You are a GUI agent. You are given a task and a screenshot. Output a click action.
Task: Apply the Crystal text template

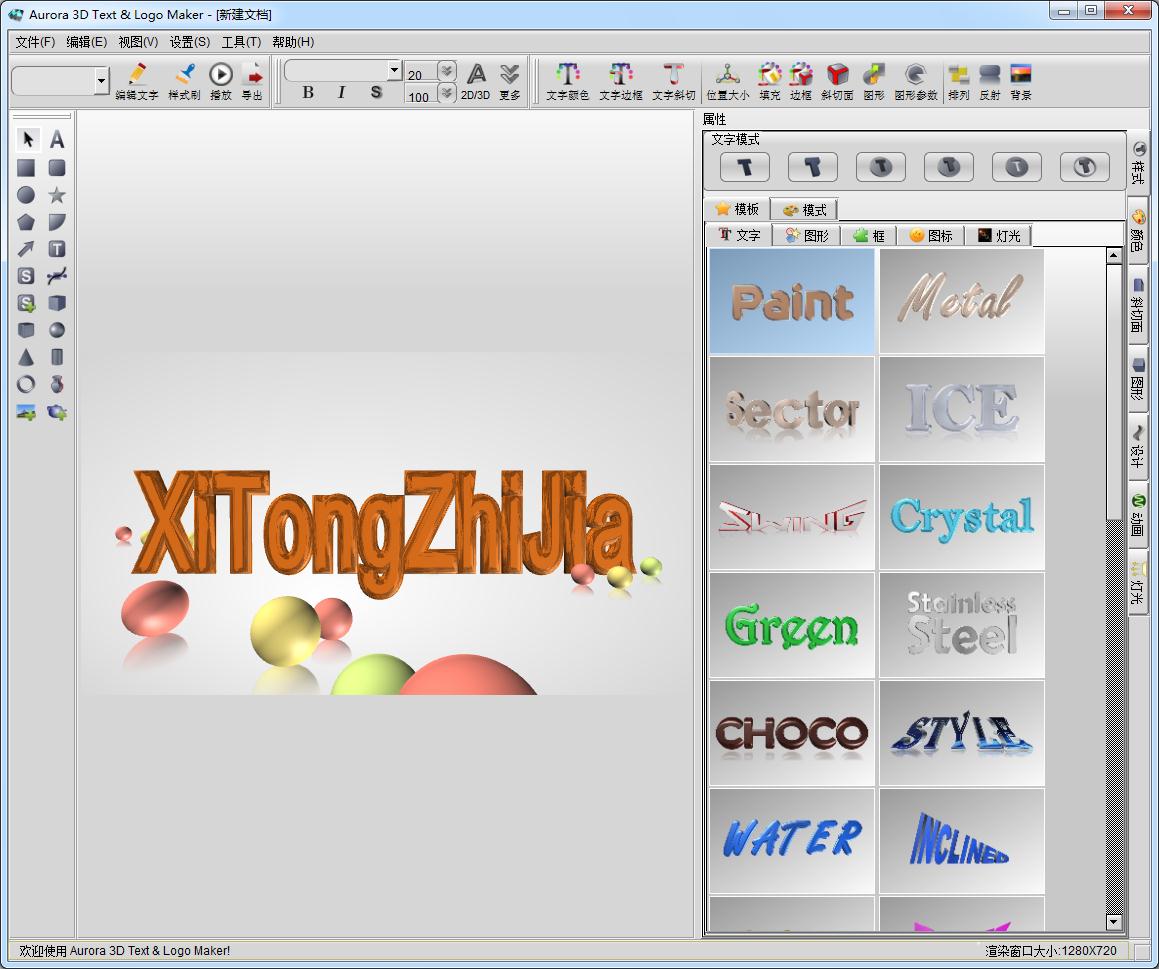coord(961,517)
